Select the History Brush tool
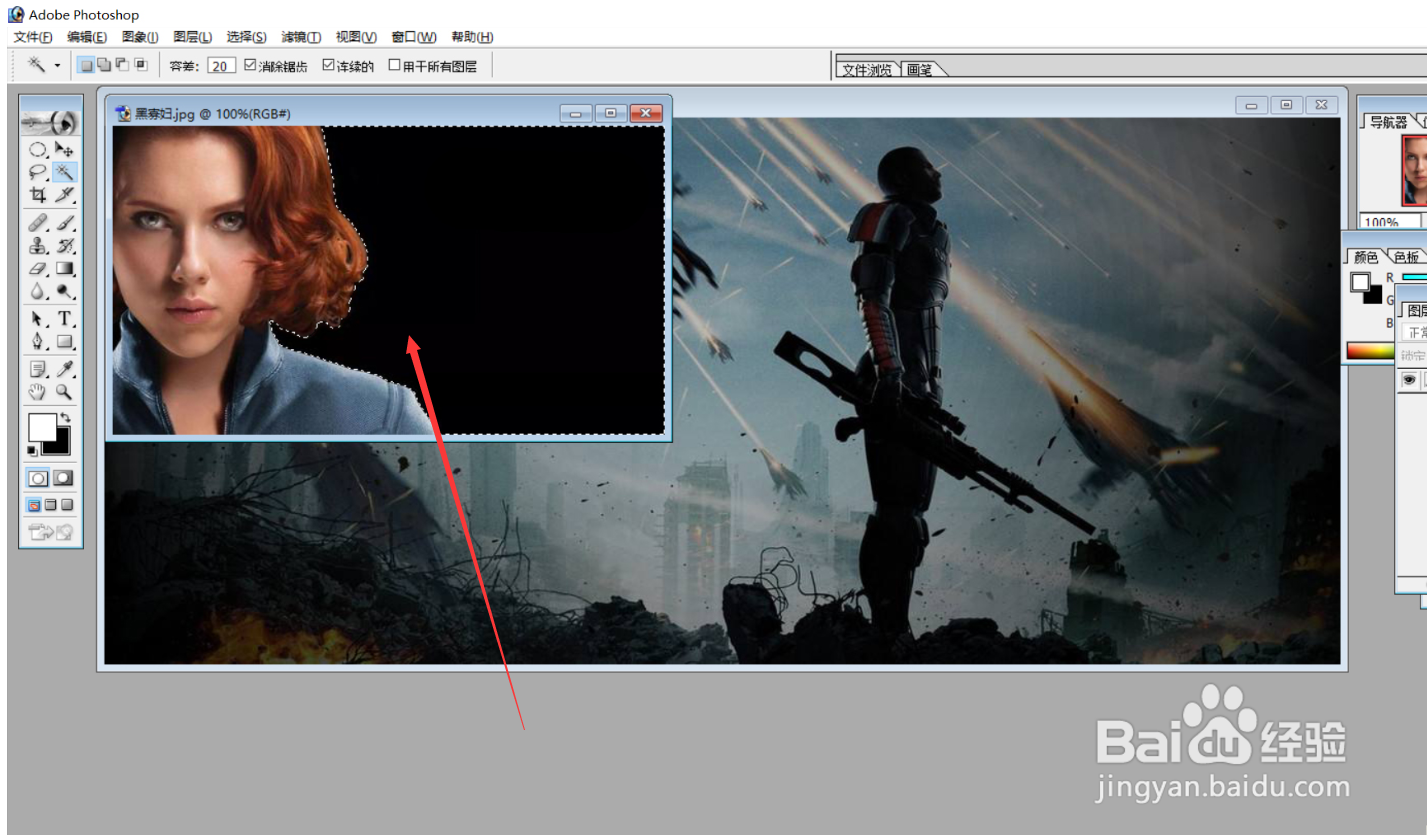This screenshot has height=835, width=1427. tap(65, 245)
